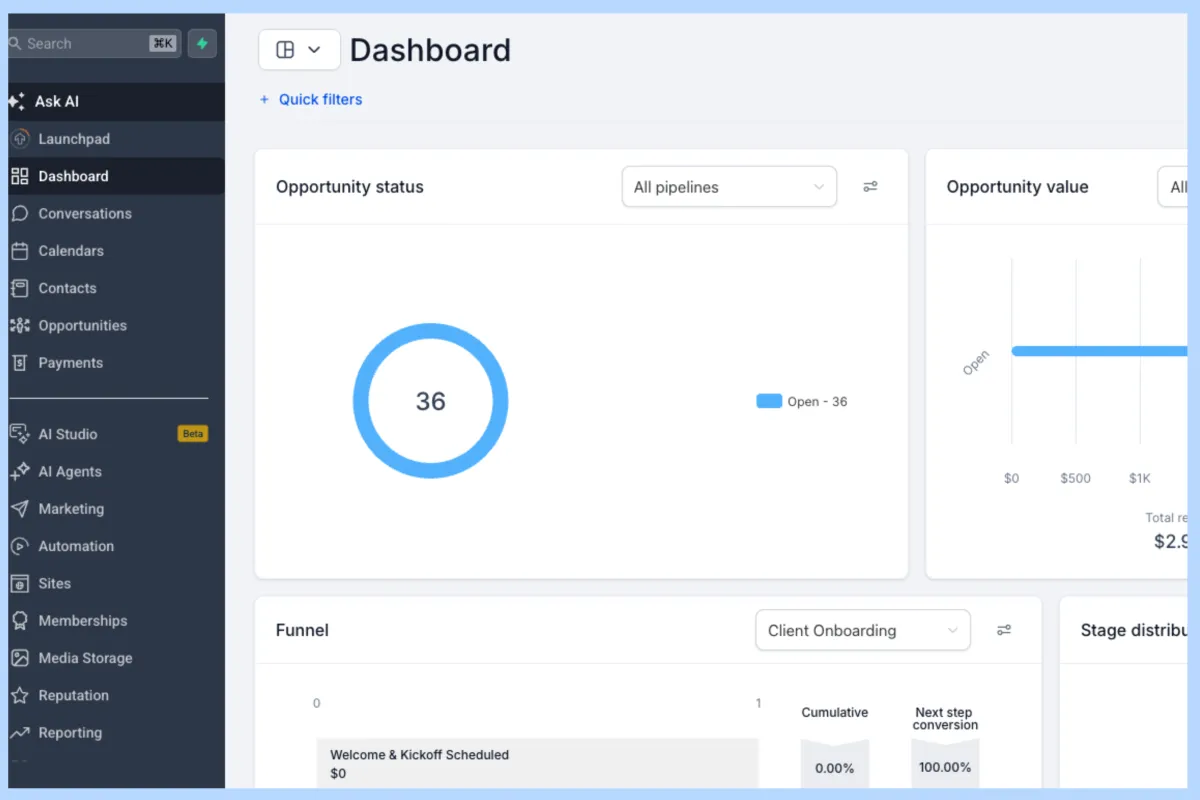Expand the All pipelines dropdown

coord(729,187)
